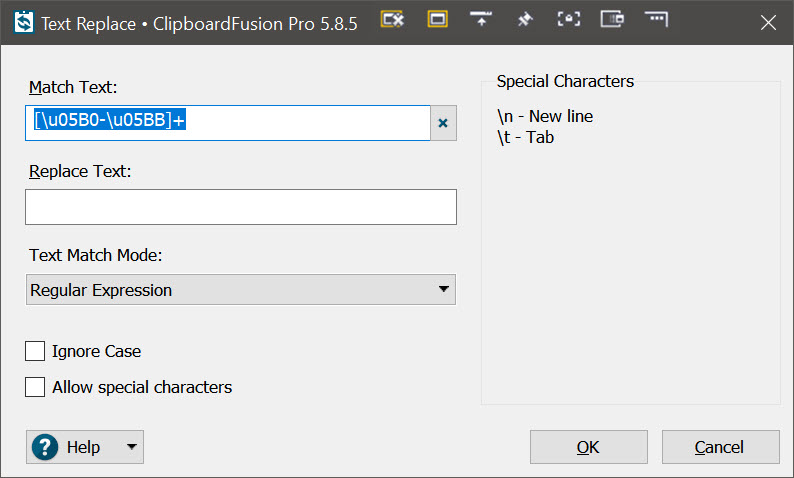Viewport: 794px width, 478px height.
Task: Click the yellow window-with-X title bar icon
Action: [x=393, y=20]
